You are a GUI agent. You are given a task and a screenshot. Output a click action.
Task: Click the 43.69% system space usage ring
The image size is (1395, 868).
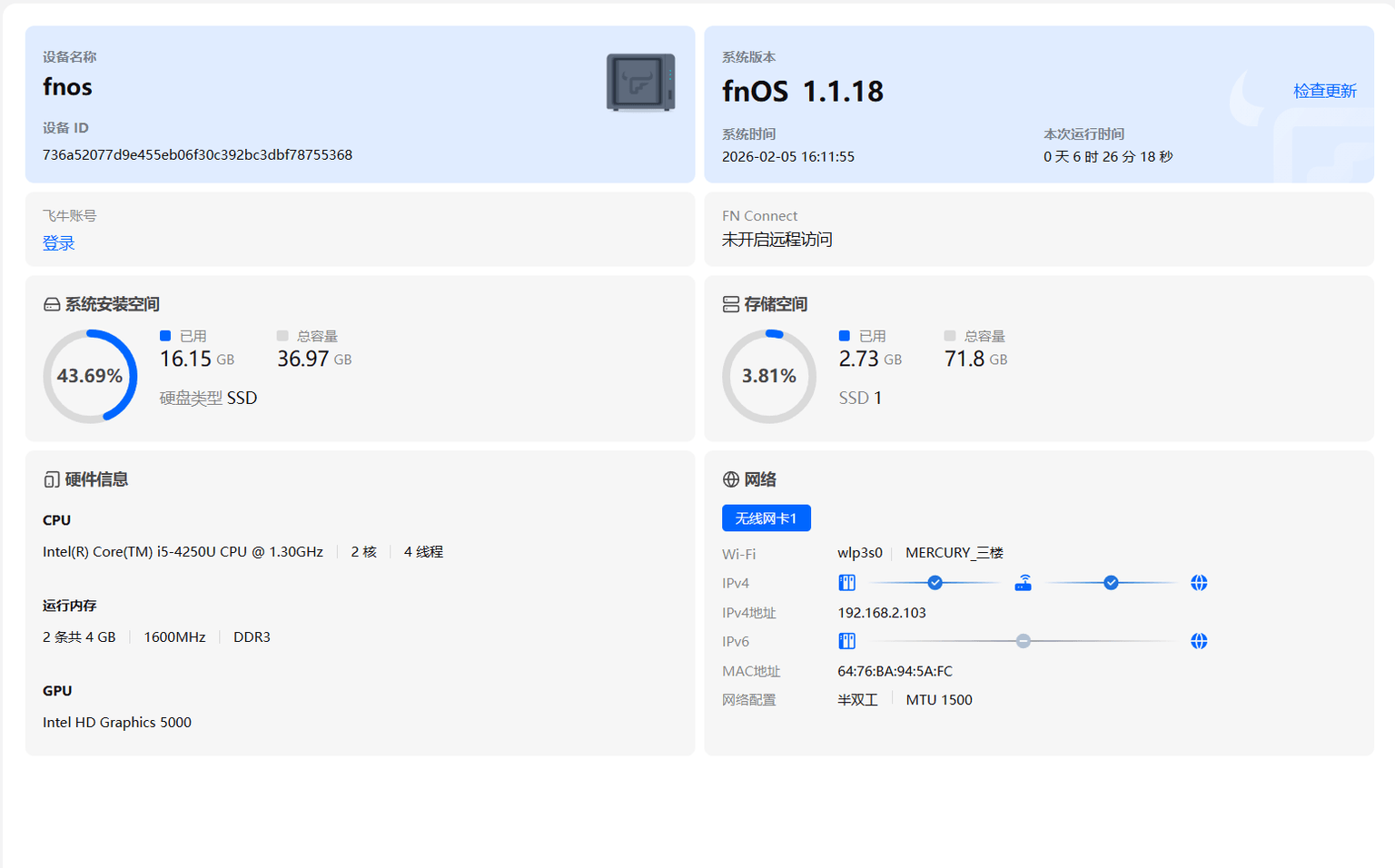click(90, 376)
